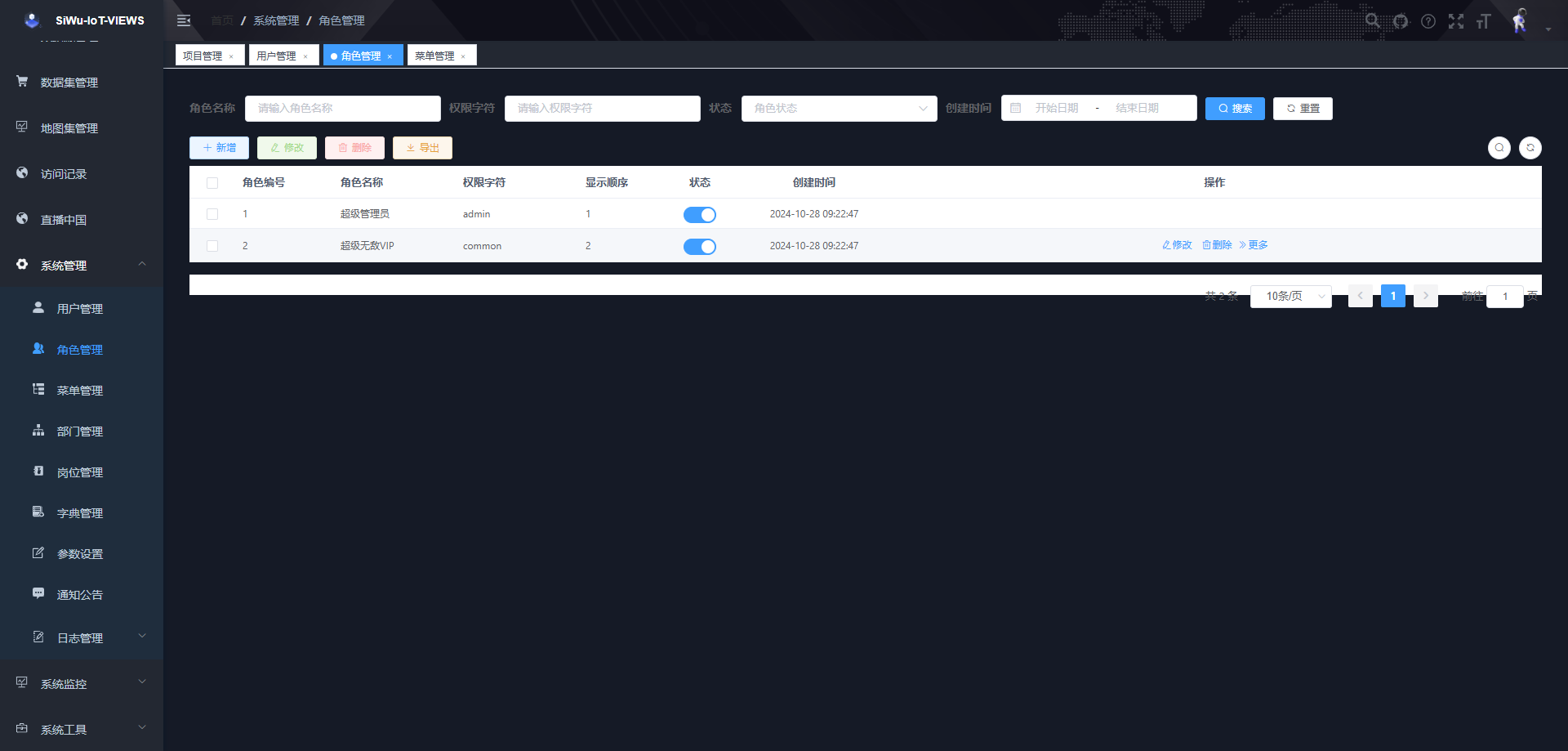Click the search magnifier icon in header
Screen dimensions: 1568x751
tap(1373, 21)
